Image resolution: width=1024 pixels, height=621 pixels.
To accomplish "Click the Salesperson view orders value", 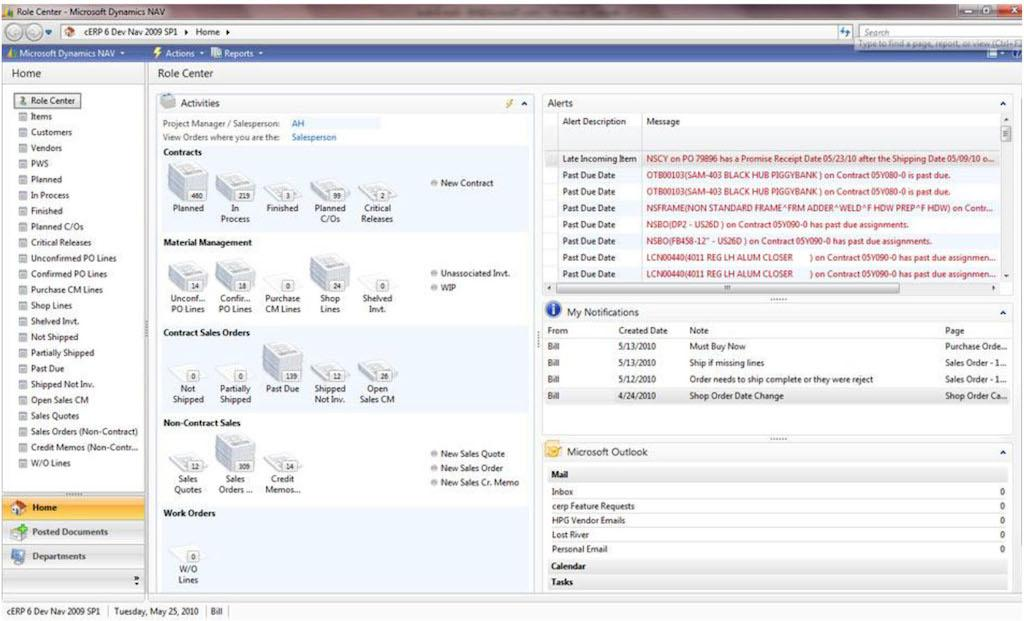I will tap(313, 137).
